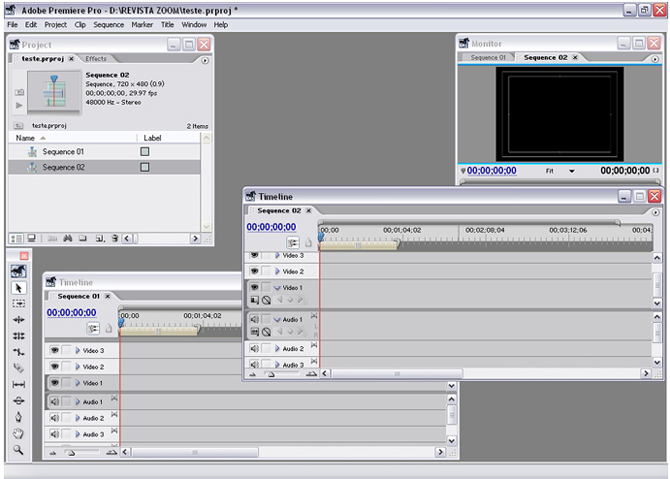Image resolution: width=670 pixels, height=479 pixels.
Task: Select the Selection arrow tool
Action: point(18,287)
